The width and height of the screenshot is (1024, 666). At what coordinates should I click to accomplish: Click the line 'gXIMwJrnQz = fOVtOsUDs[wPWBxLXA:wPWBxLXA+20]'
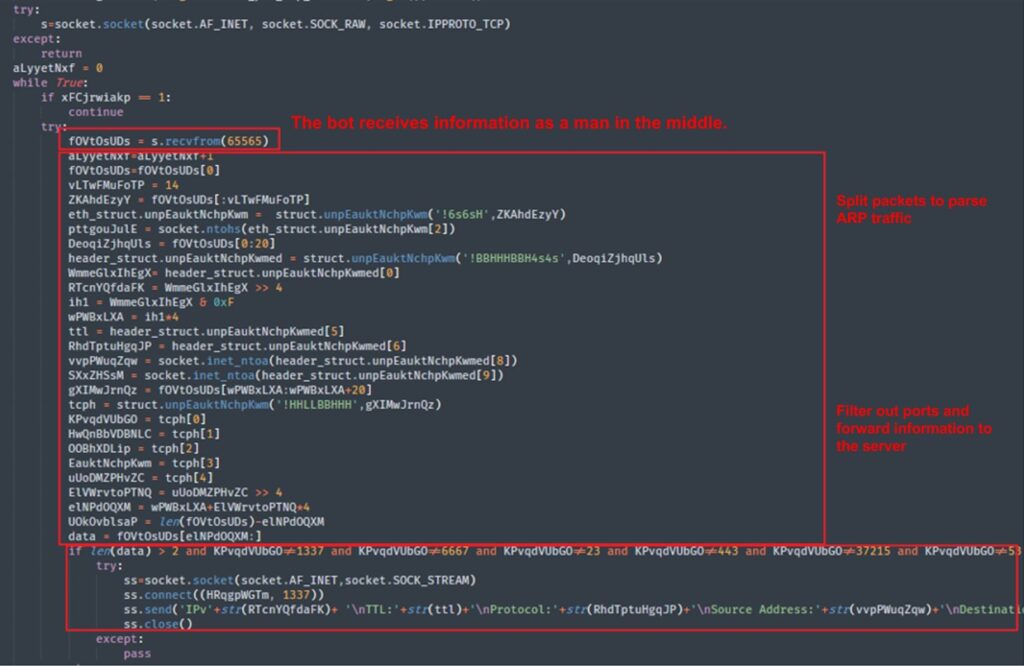pyautogui.click(x=220, y=390)
